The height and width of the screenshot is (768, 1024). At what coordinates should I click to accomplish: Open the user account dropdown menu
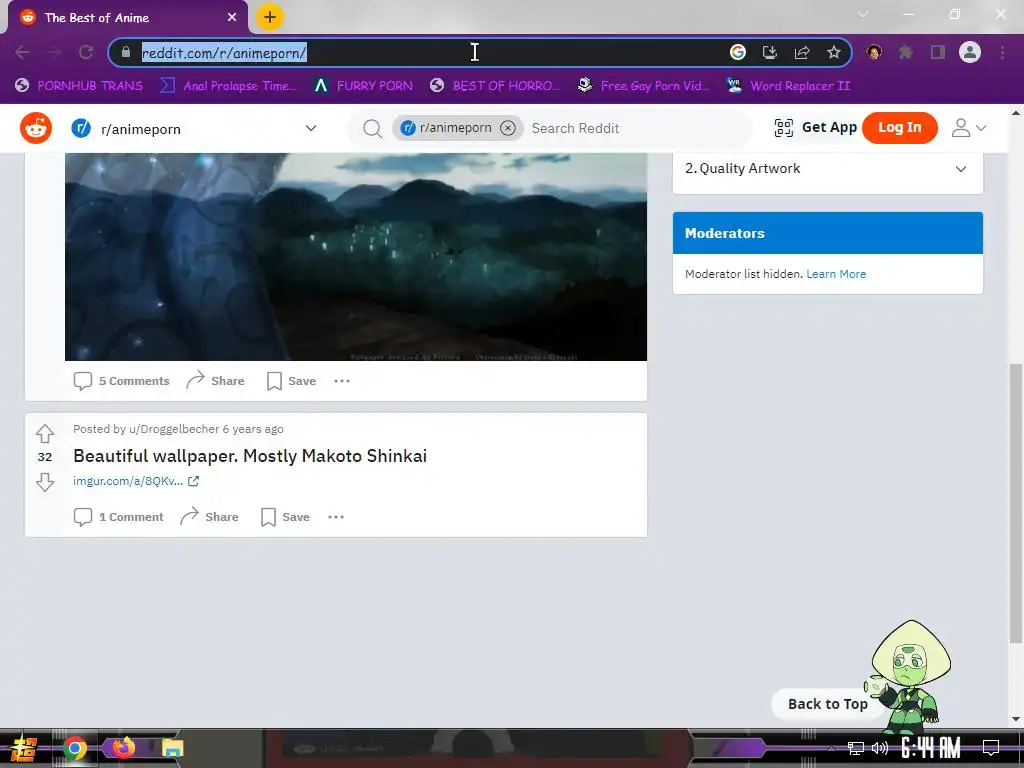968,128
